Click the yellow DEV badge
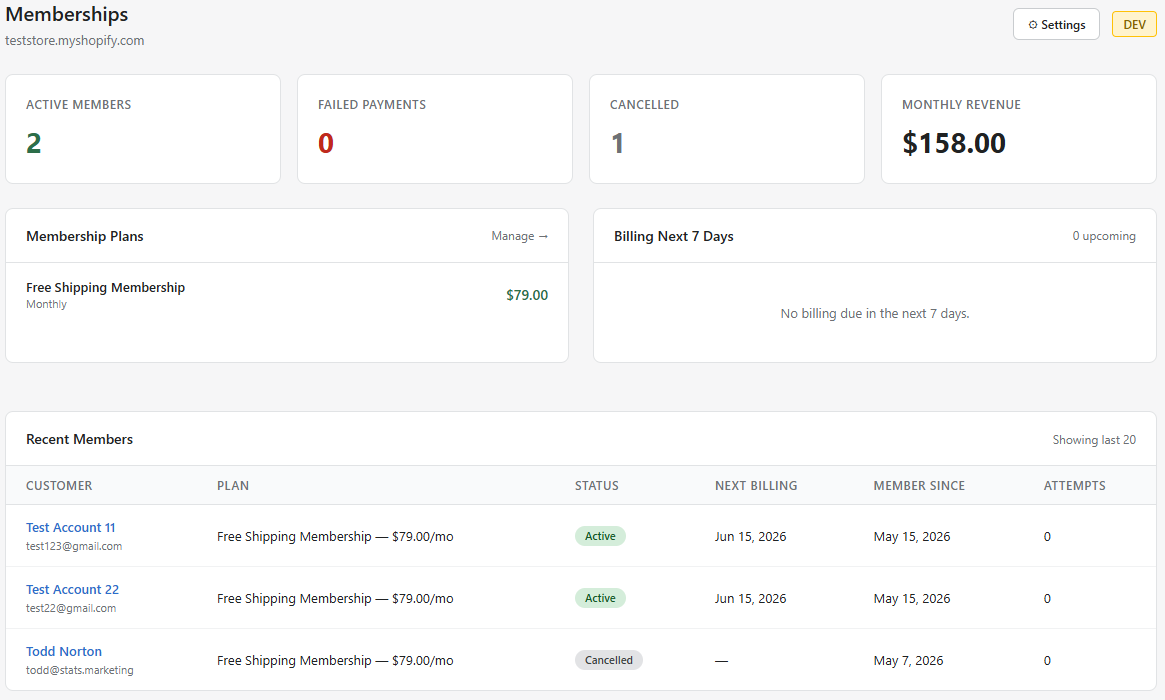Image resolution: width=1165 pixels, height=700 pixels. coord(1134,25)
